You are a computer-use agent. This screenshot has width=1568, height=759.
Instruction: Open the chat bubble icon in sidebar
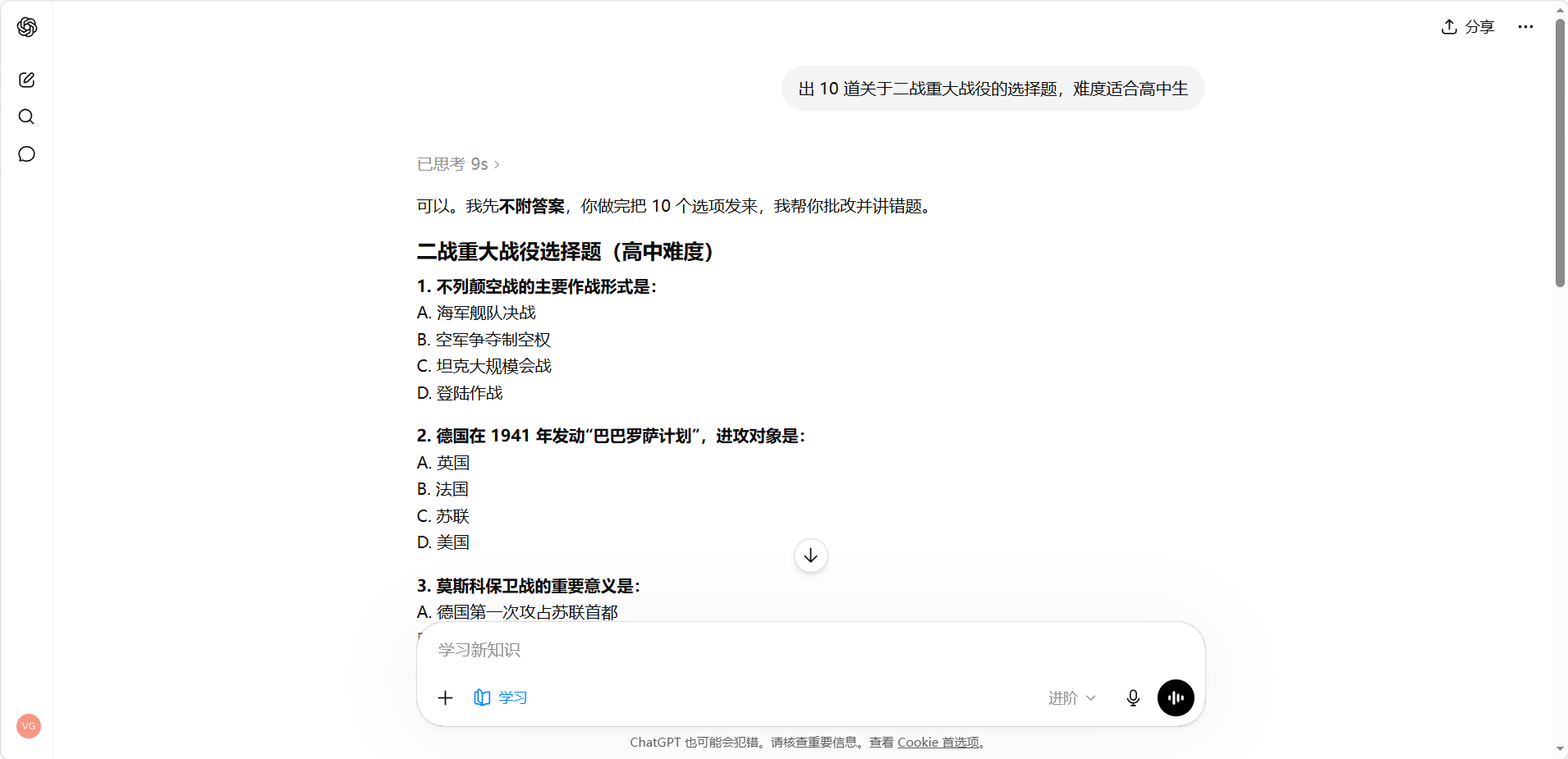(27, 154)
